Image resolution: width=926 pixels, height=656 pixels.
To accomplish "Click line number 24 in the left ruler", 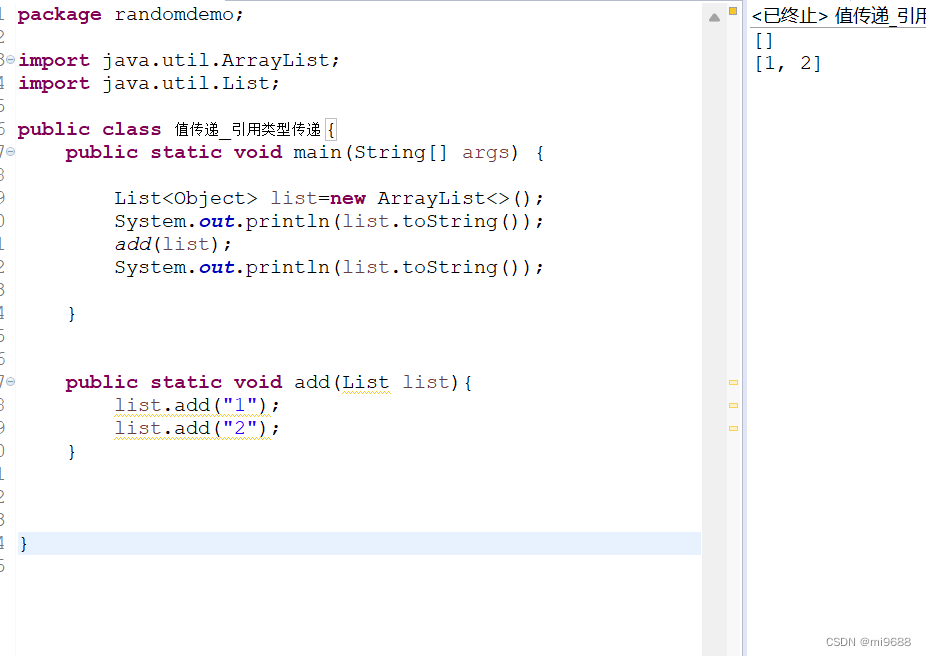I will (4, 542).
